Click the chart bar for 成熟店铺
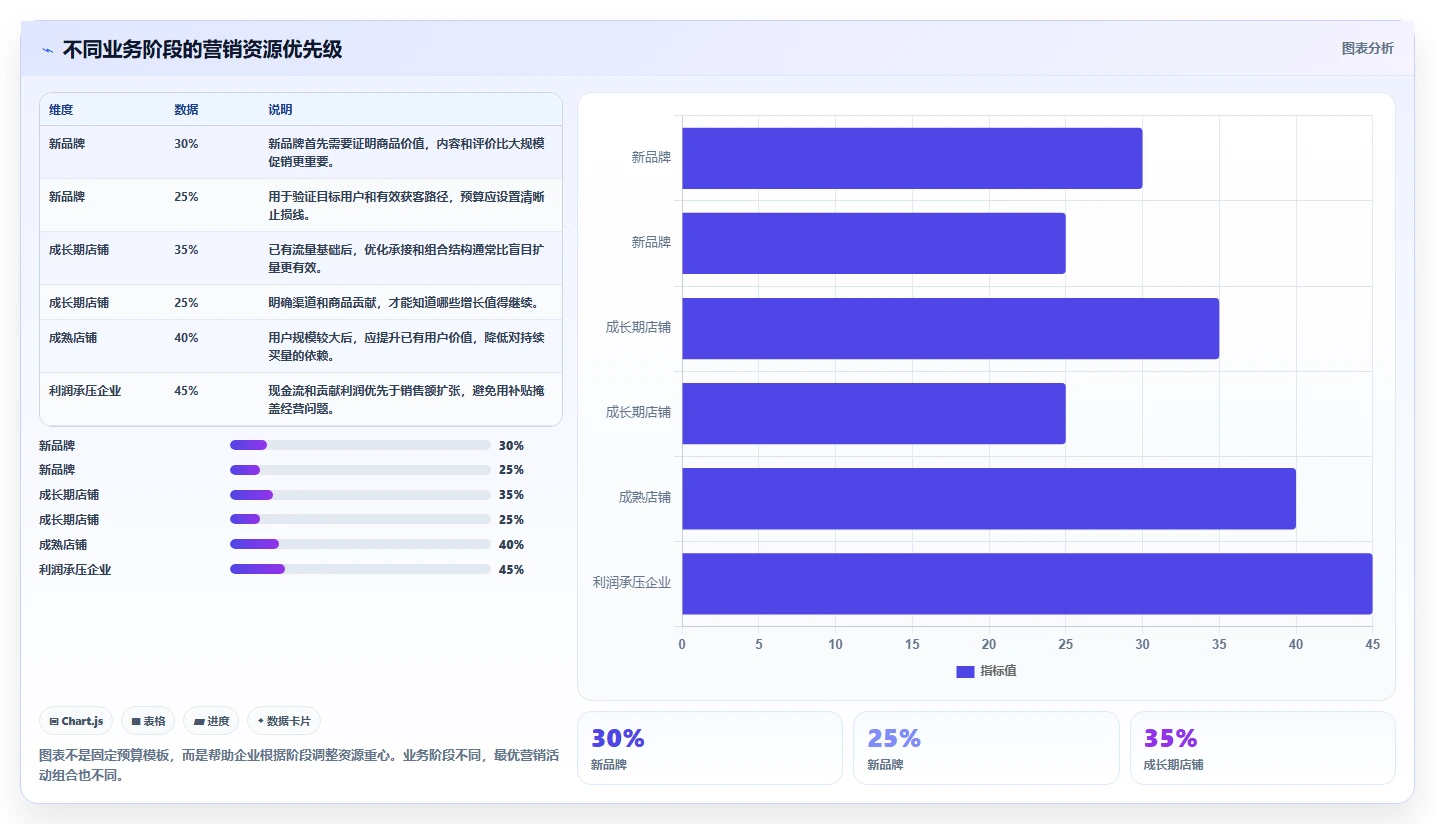Screen dimensions: 1435x824 coord(989,499)
